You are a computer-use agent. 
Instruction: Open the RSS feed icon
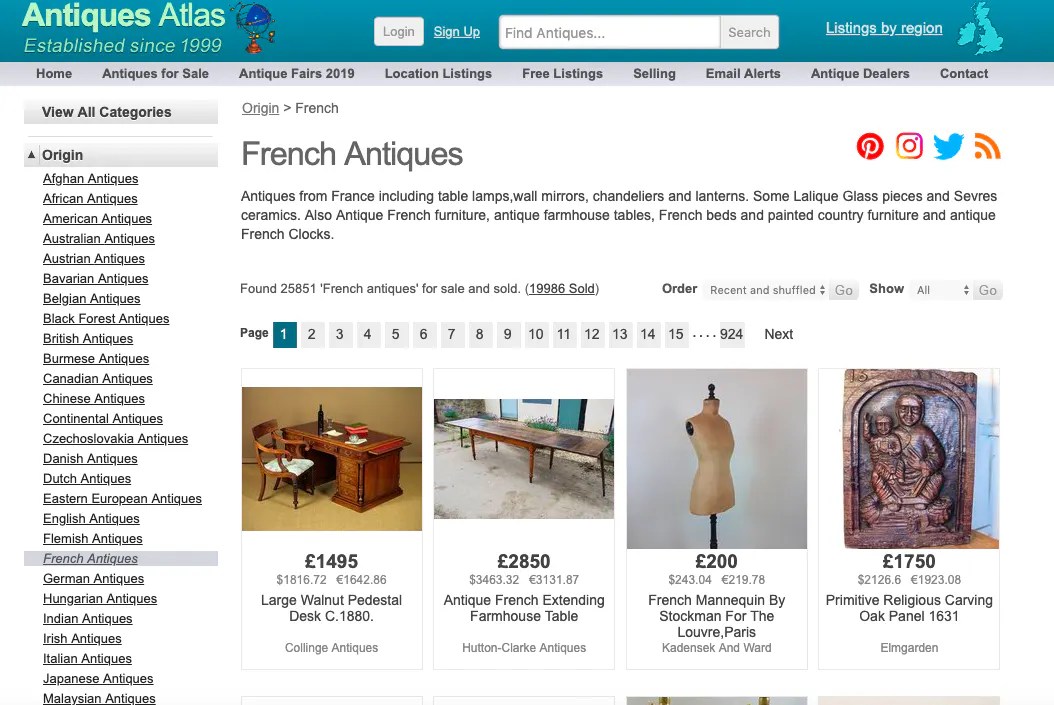pos(986,146)
